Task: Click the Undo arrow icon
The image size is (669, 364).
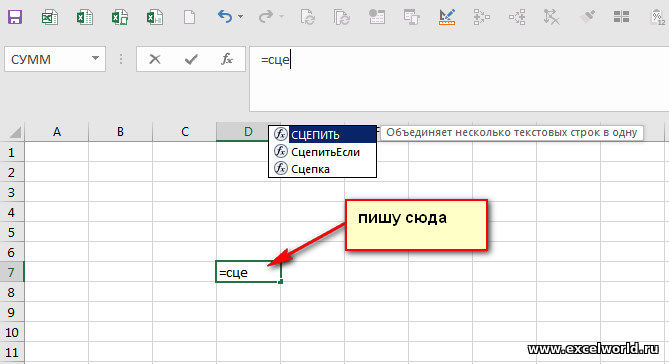Action: coord(225,17)
